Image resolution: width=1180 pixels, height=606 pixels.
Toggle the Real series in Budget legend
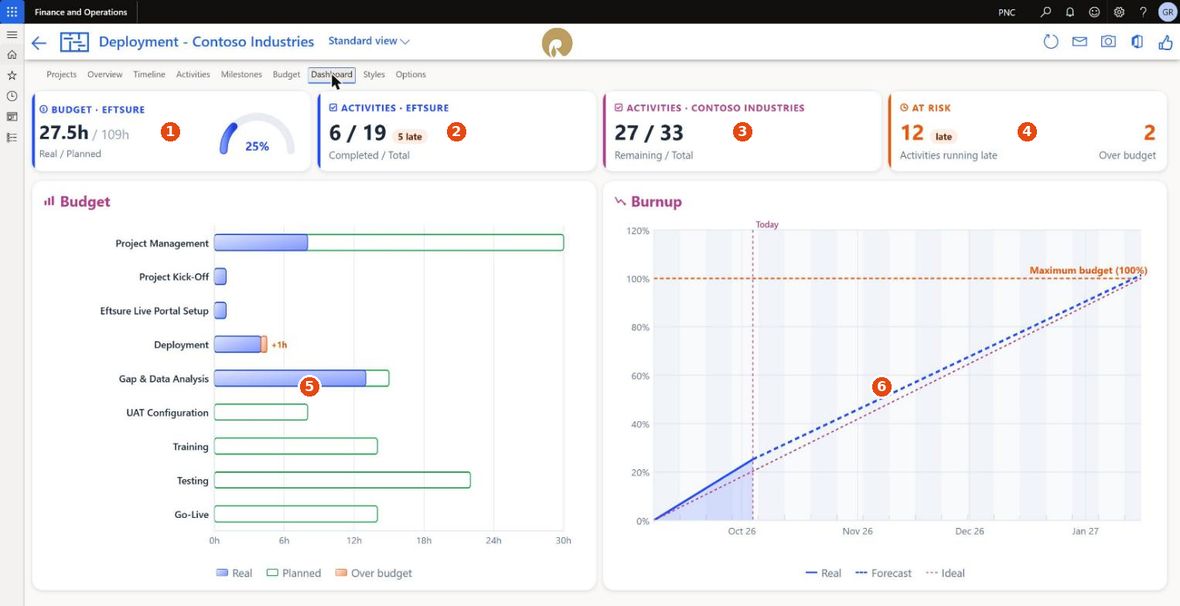tap(234, 573)
